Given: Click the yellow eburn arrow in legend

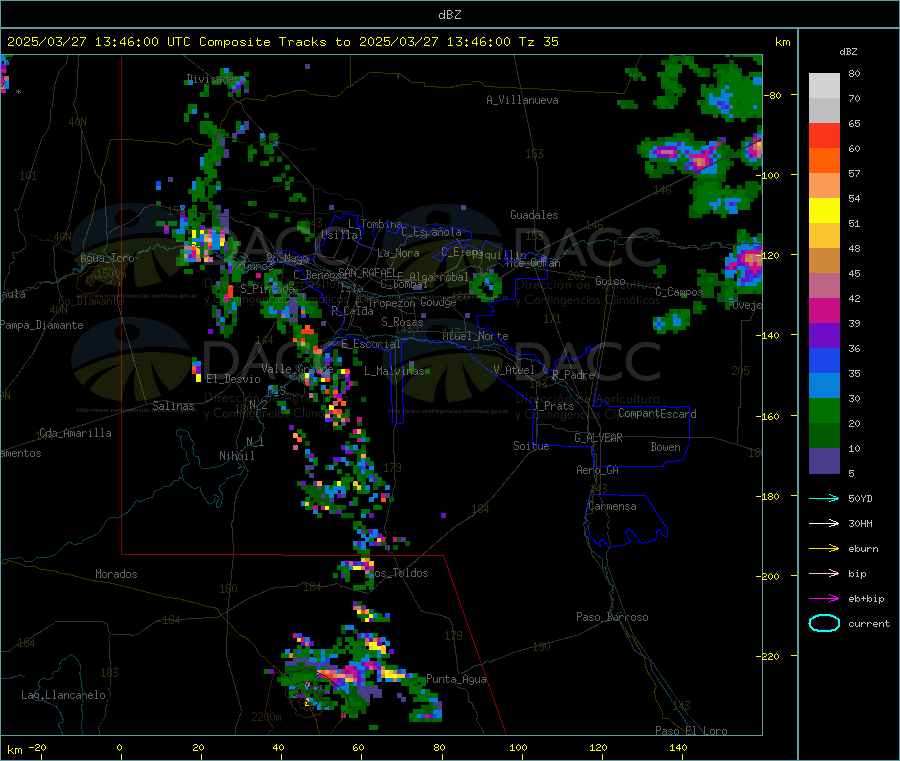Looking at the screenshot, I should [x=824, y=549].
